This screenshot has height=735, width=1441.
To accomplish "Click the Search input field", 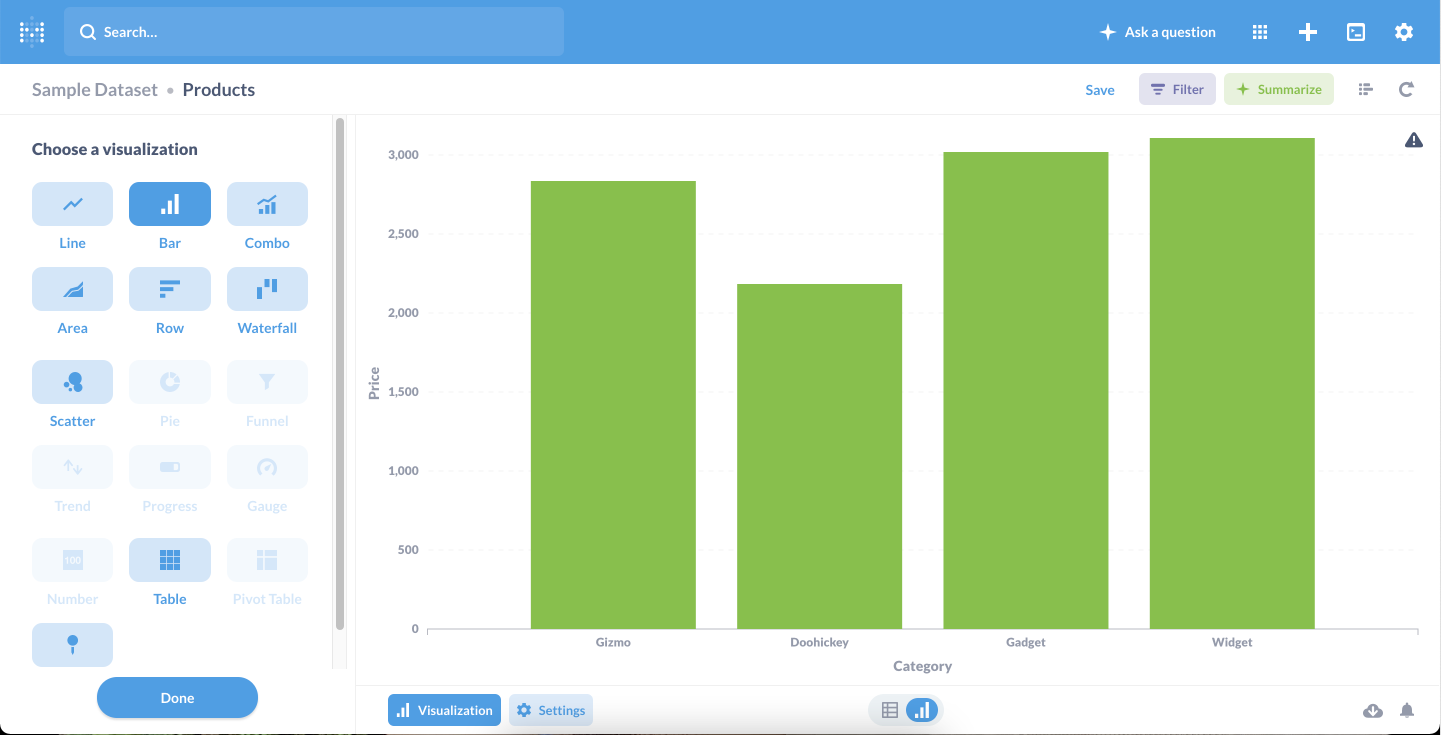I will pos(314,32).
